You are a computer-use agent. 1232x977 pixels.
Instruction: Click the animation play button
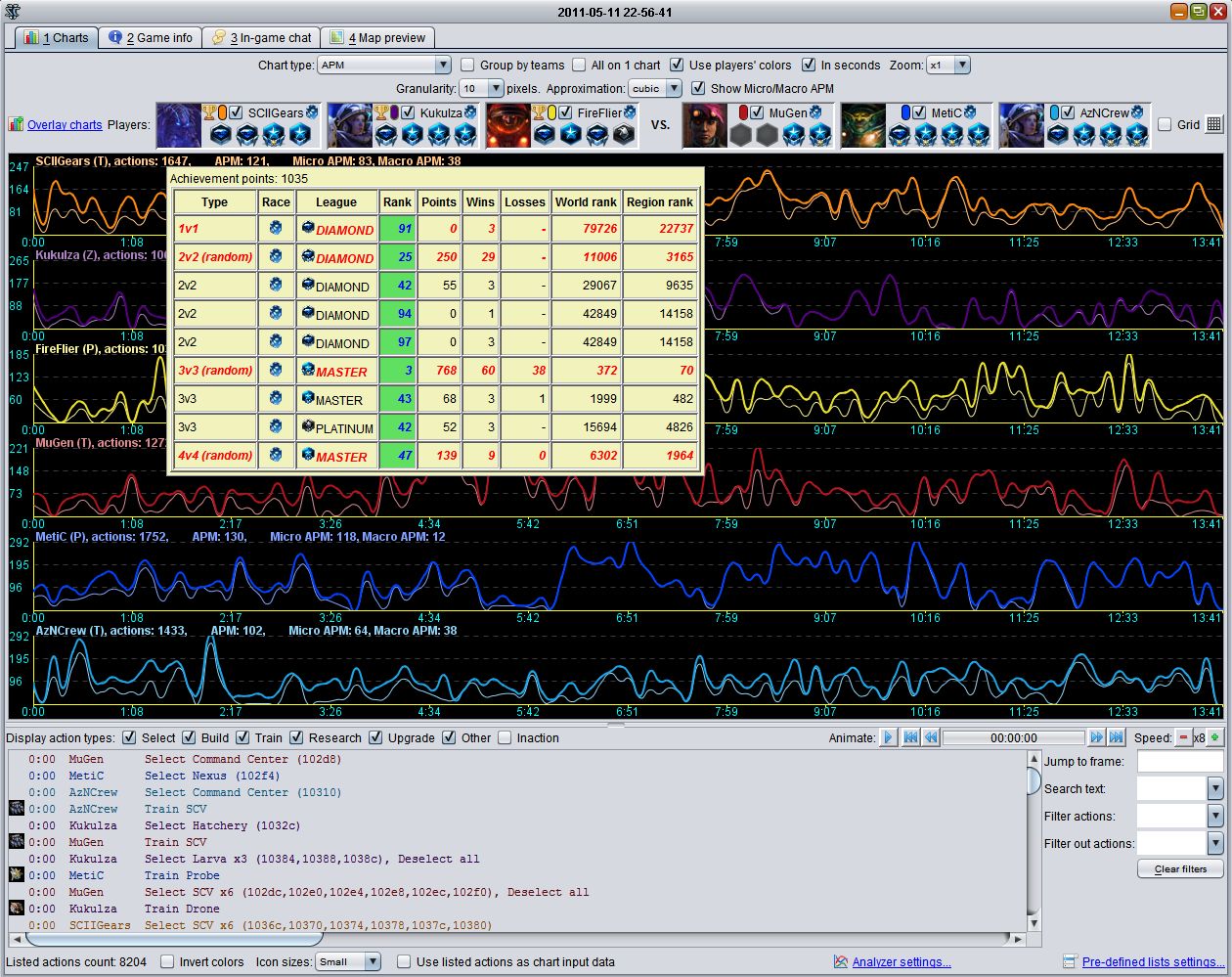pos(888,737)
